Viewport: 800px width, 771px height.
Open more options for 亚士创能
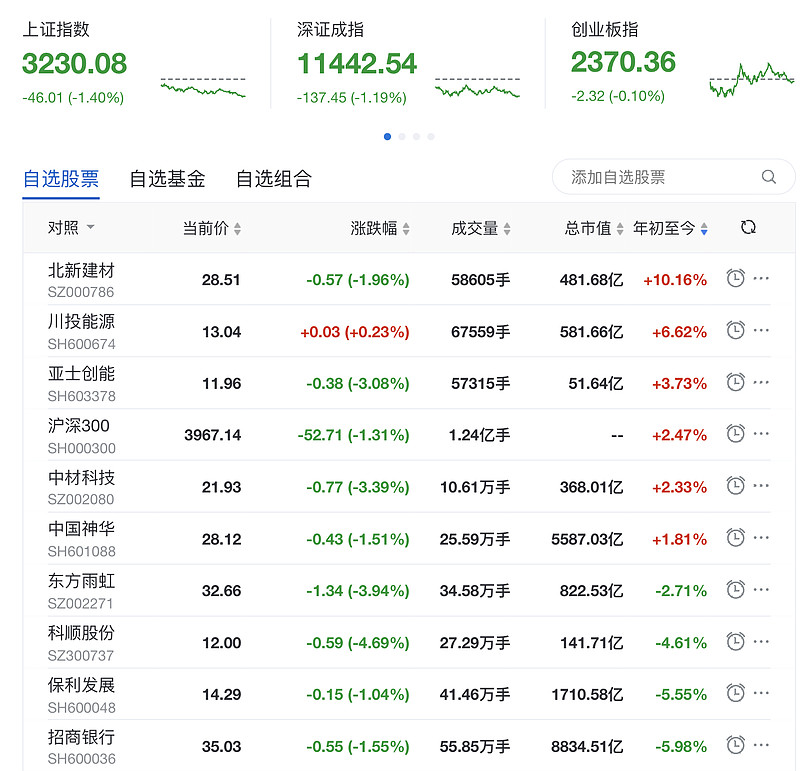point(761,383)
